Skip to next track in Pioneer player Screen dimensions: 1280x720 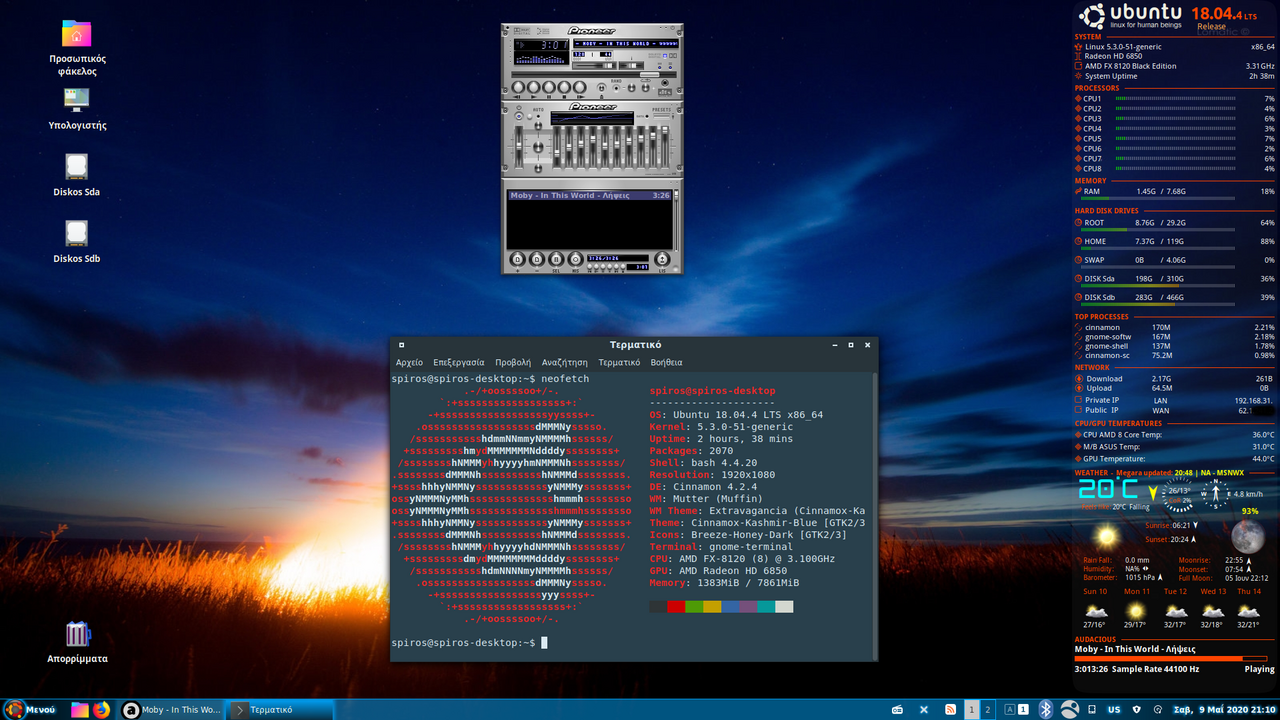point(580,87)
